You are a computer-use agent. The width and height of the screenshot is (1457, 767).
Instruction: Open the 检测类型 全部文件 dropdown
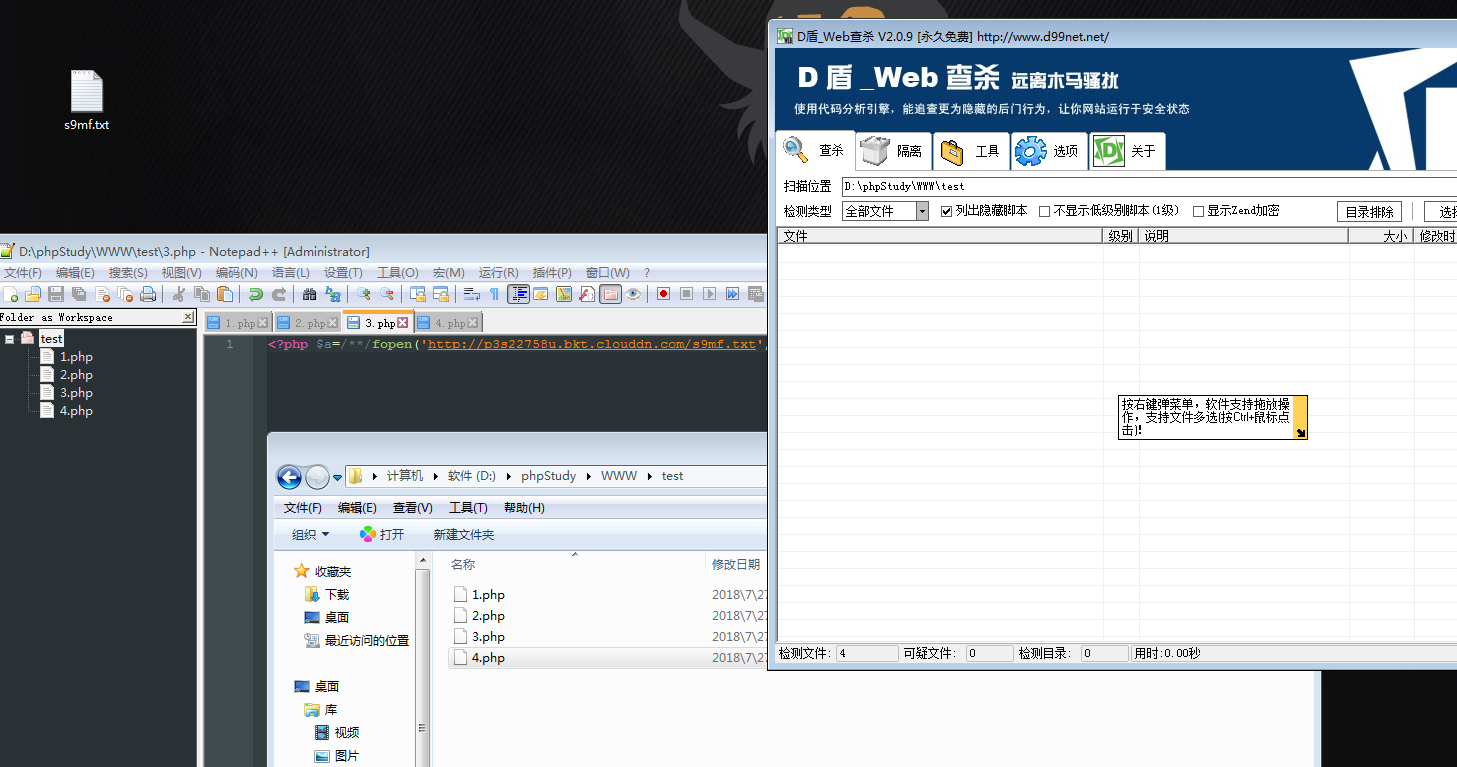(x=885, y=211)
